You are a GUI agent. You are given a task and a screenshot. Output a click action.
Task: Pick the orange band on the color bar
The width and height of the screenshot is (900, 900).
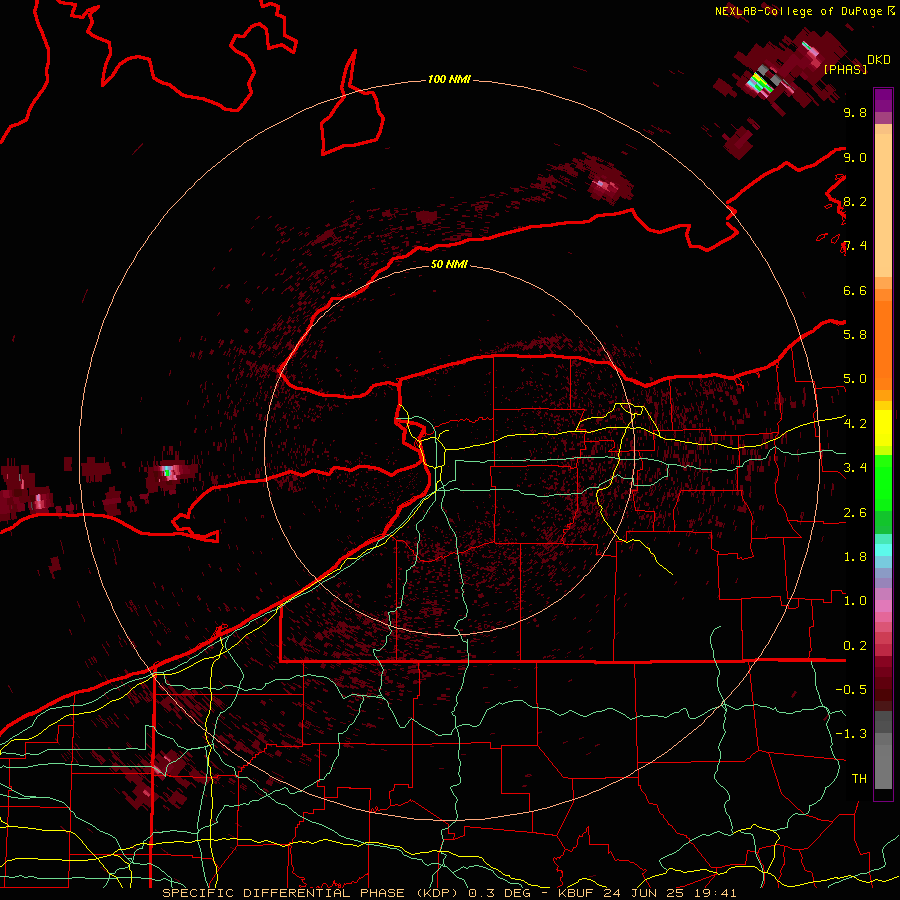pyautogui.click(x=883, y=344)
